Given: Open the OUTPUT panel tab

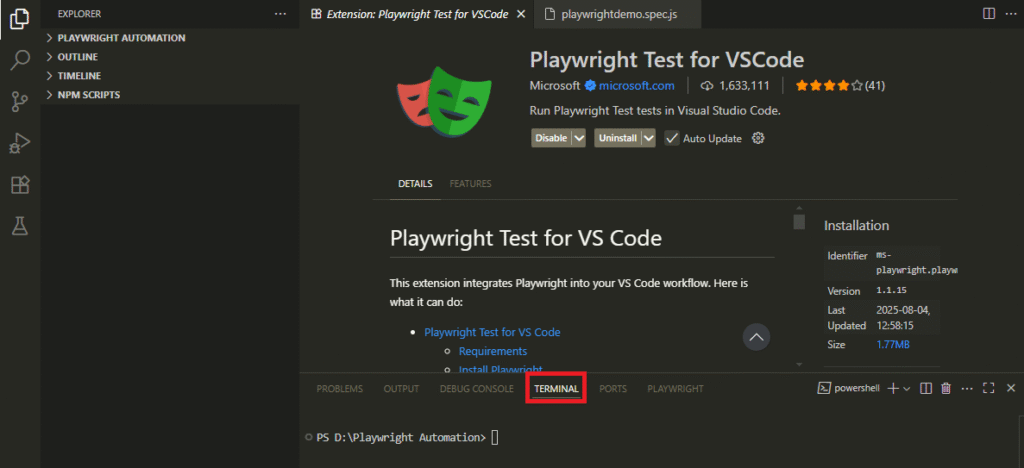Looking at the screenshot, I should click(401, 388).
